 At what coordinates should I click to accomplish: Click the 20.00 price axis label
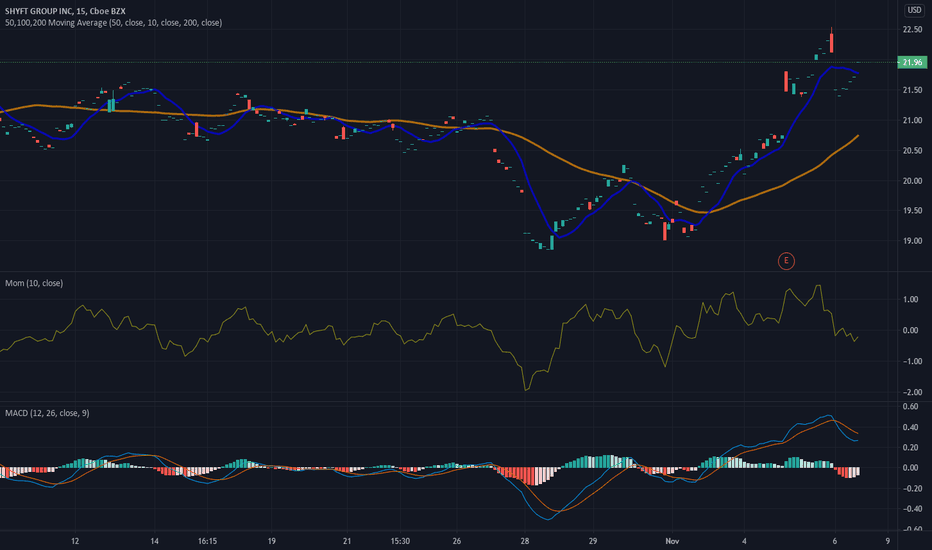[x=912, y=181]
